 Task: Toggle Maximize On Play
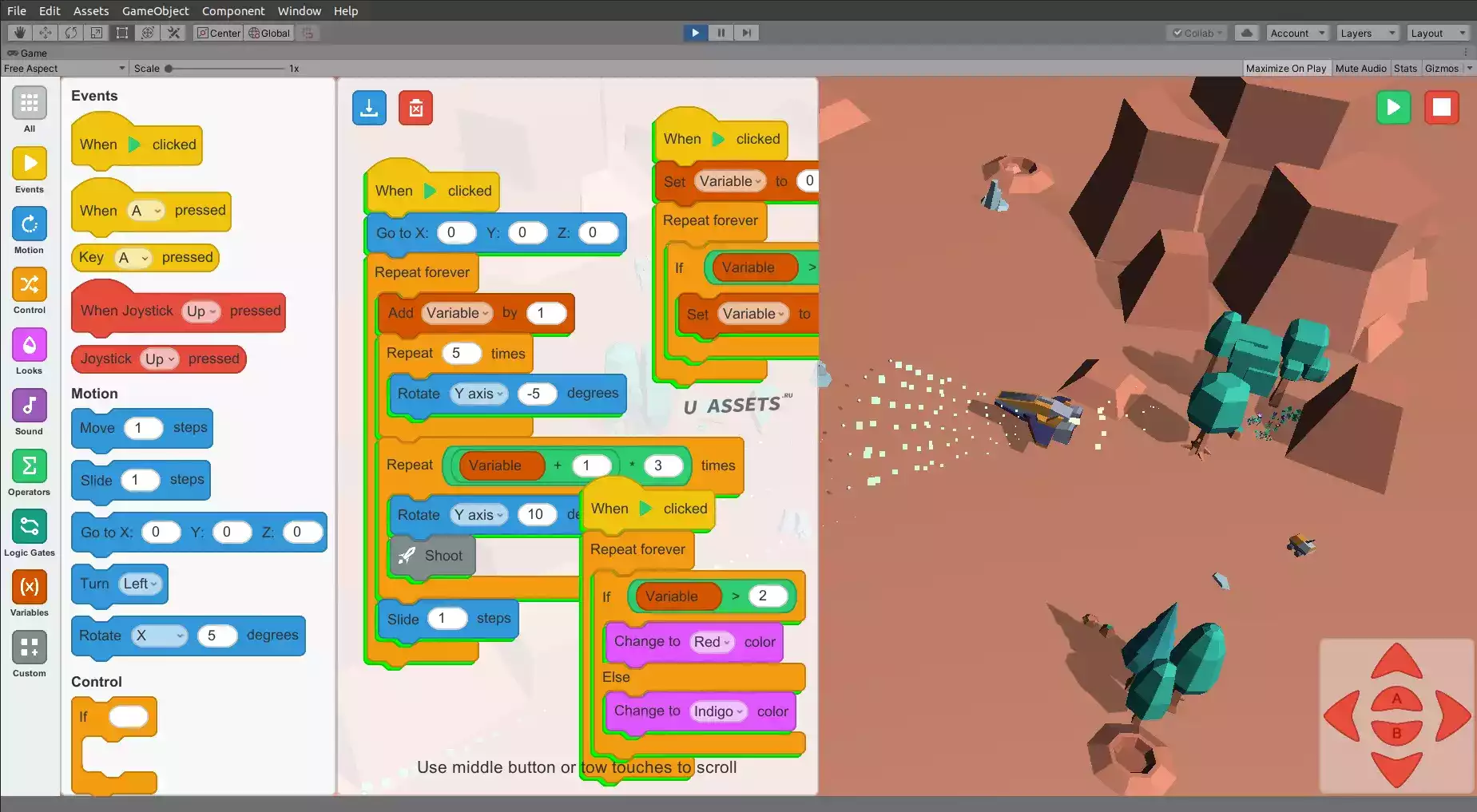(1286, 69)
